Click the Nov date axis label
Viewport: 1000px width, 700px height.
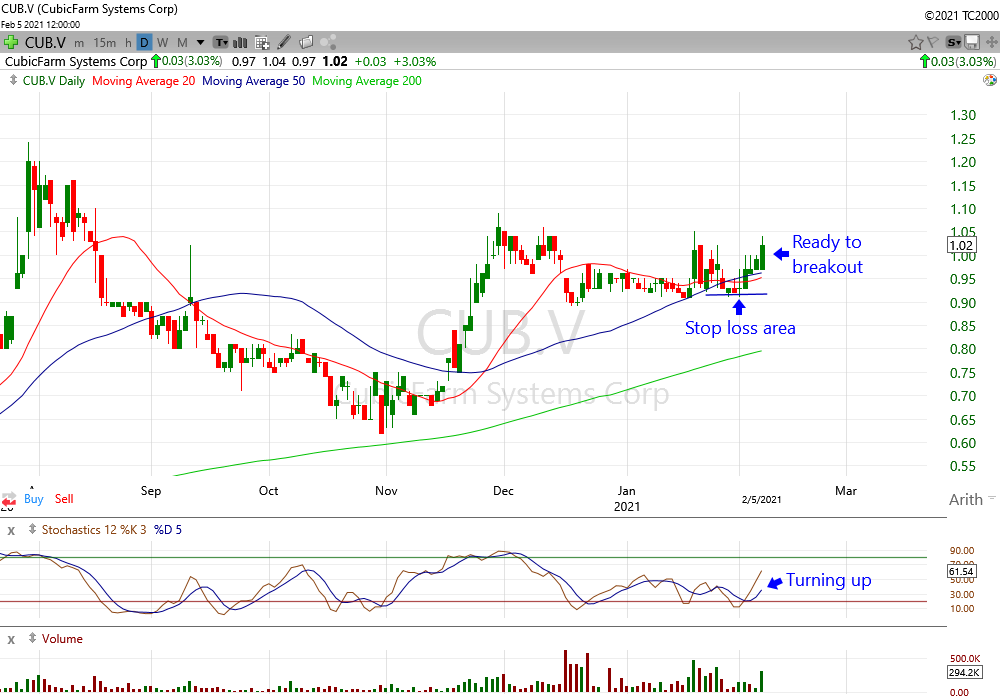[386, 491]
